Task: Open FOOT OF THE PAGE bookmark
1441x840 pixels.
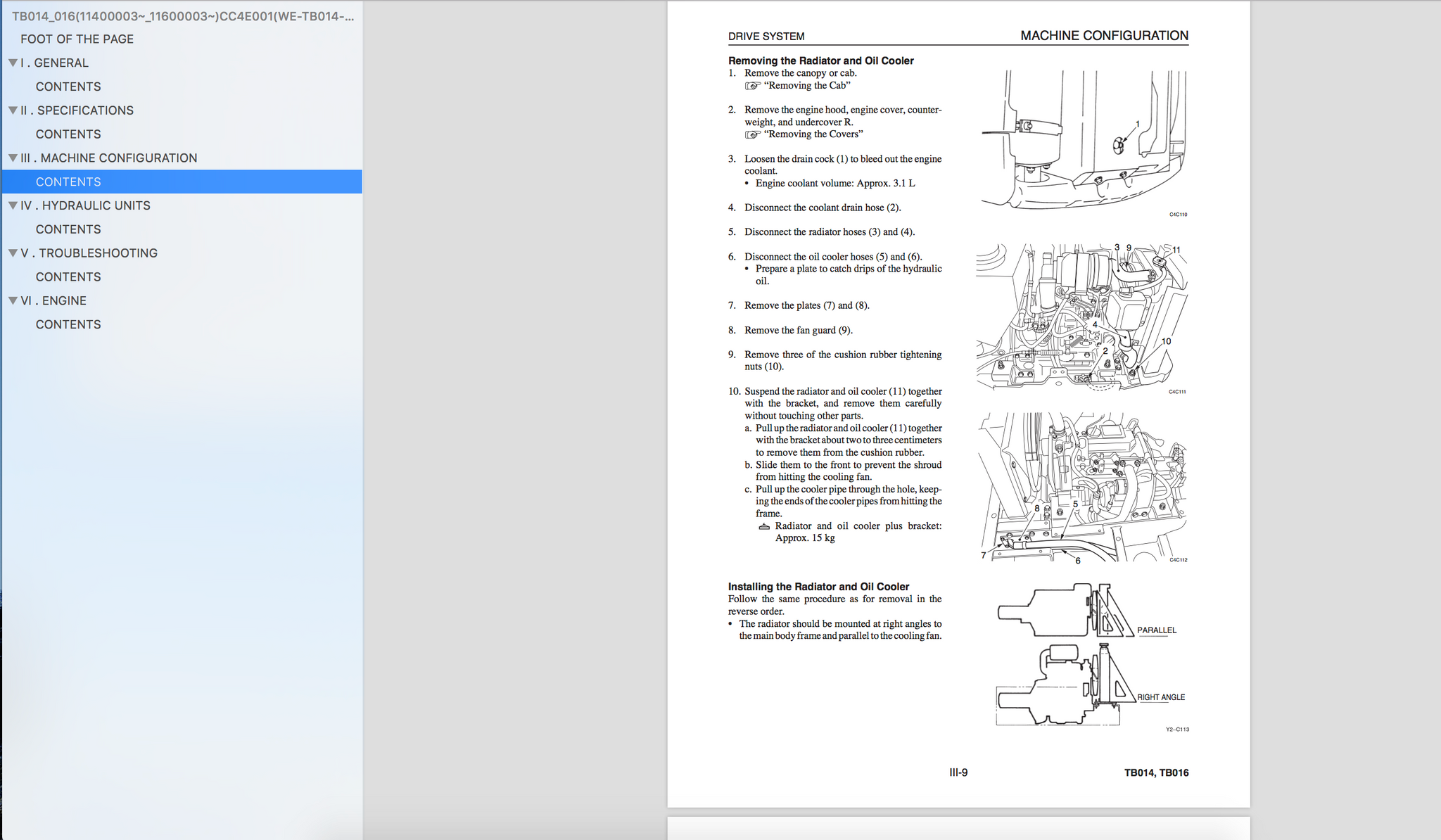Action: click(77, 39)
